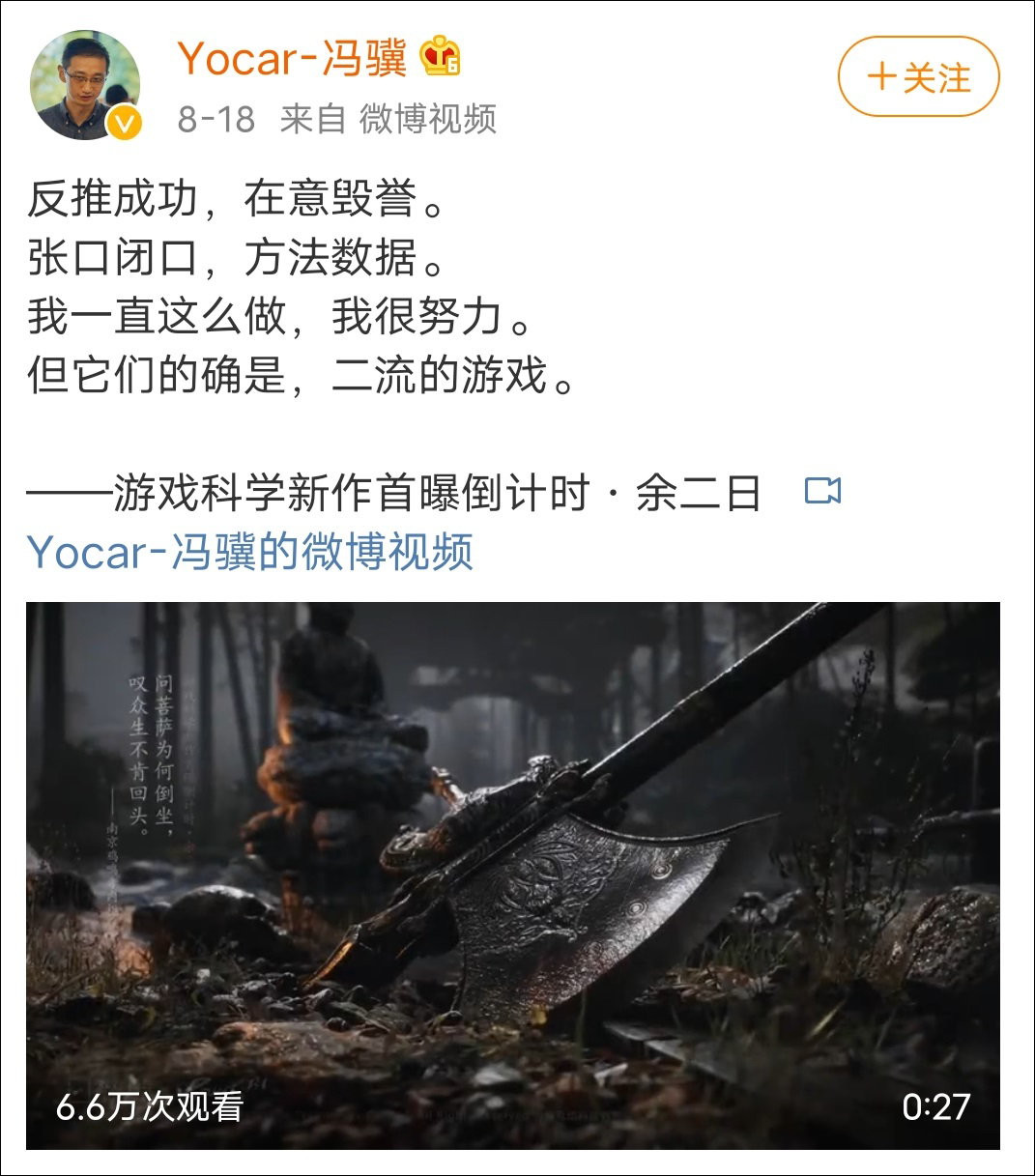Screen dimensions: 1035x1176
Task: Tap the orange verified V badge
Action: click(124, 123)
